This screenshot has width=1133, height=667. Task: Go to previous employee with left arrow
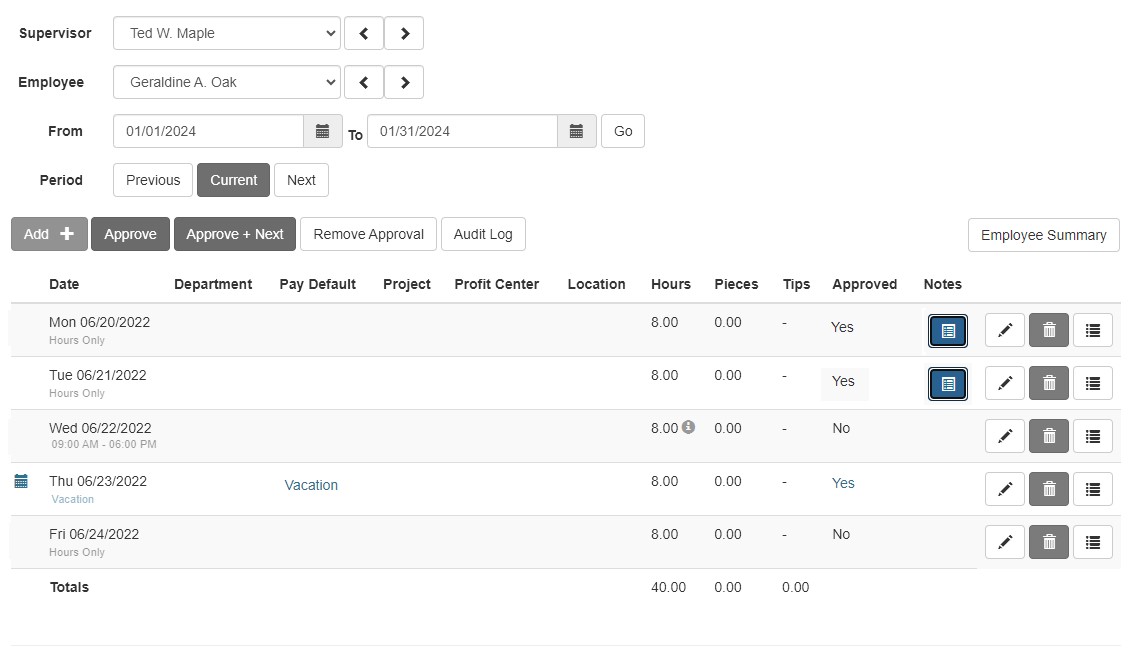364,82
